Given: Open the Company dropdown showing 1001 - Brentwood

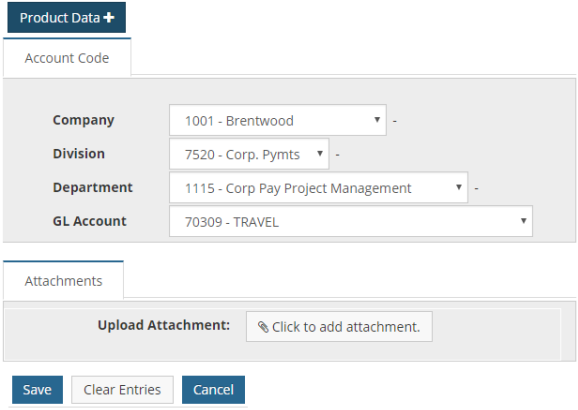Looking at the screenshot, I should click(x=278, y=120).
